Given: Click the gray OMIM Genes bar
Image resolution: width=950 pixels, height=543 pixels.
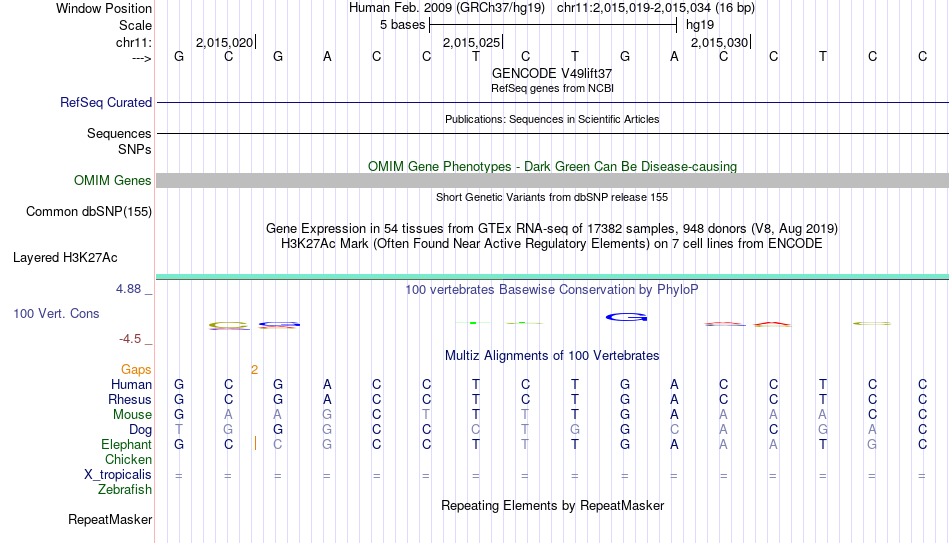Looking at the screenshot, I should coord(553,181).
